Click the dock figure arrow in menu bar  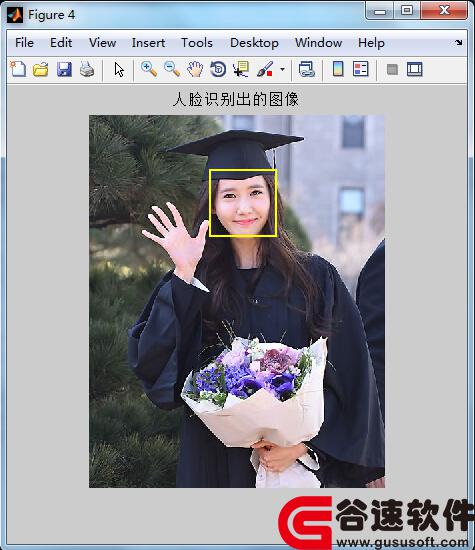(x=459, y=42)
